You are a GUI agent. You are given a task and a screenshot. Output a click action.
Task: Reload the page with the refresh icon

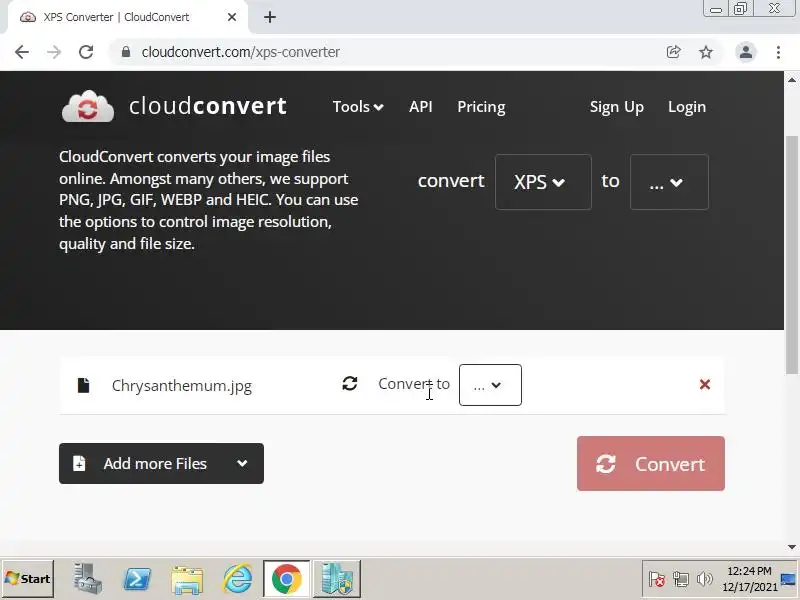pyautogui.click(x=86, y=52)
